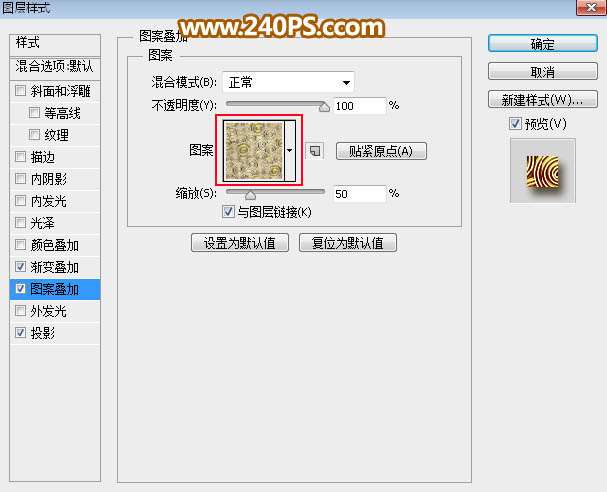Screen dimensions: 607x492
Task: Select the 内发光 style label
Action: point(49,201)
